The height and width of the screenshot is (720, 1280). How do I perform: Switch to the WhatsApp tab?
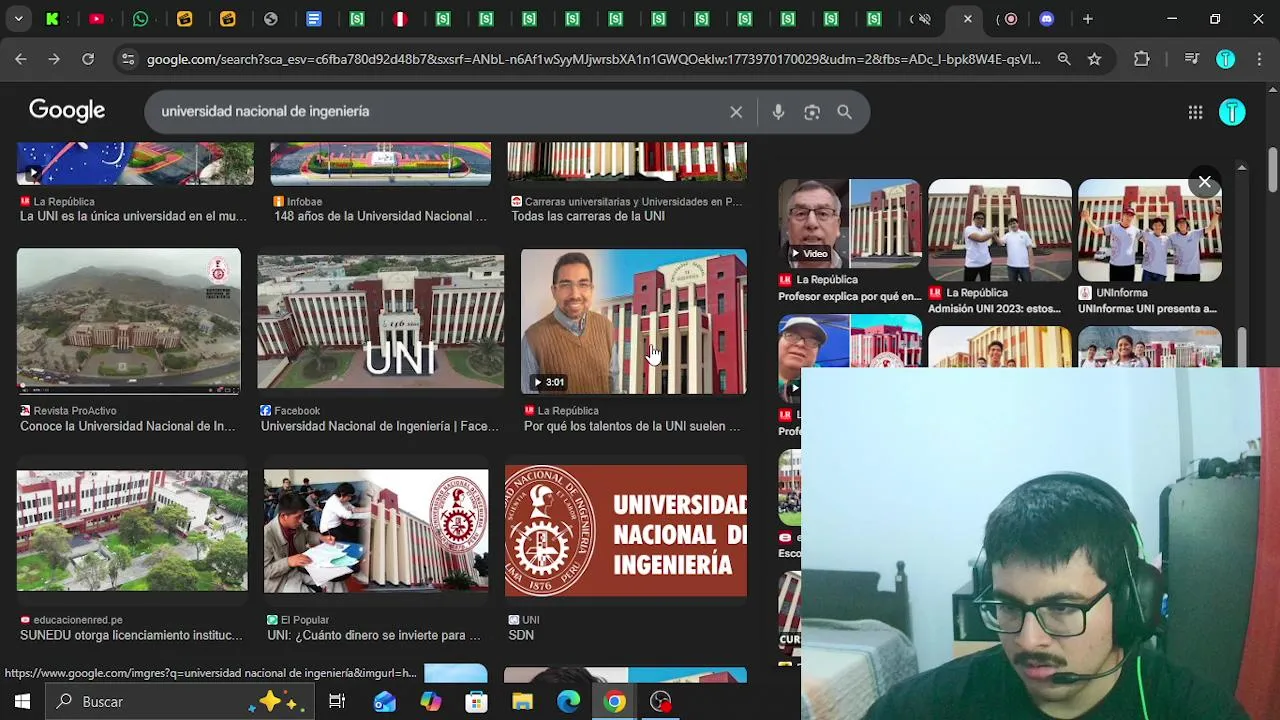pos(140,19)
